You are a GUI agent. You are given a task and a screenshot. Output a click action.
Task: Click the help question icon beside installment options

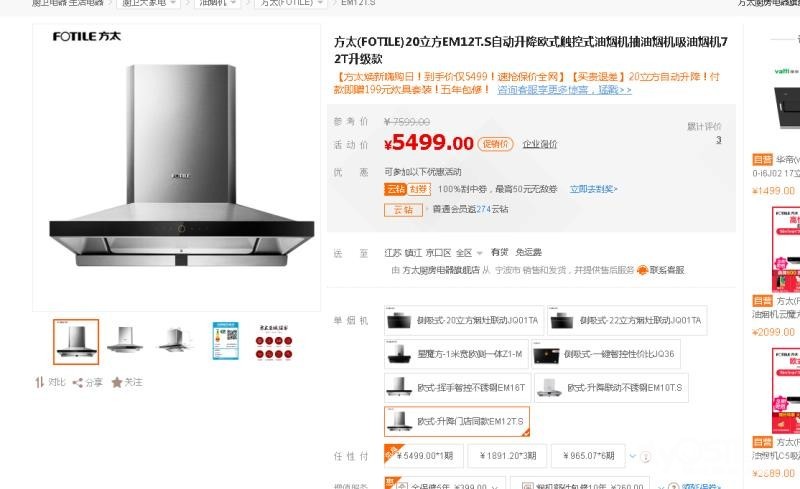(x=645, y=457)
